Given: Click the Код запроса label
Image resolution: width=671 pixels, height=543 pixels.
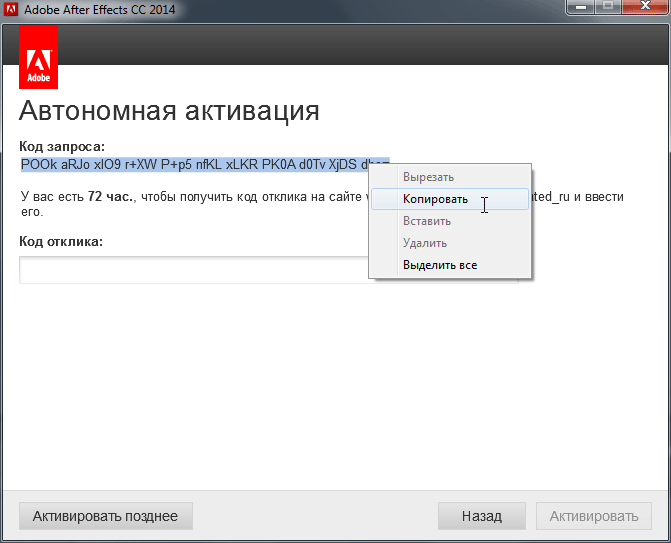Looking at the screenshot, I should pos(62,147).
